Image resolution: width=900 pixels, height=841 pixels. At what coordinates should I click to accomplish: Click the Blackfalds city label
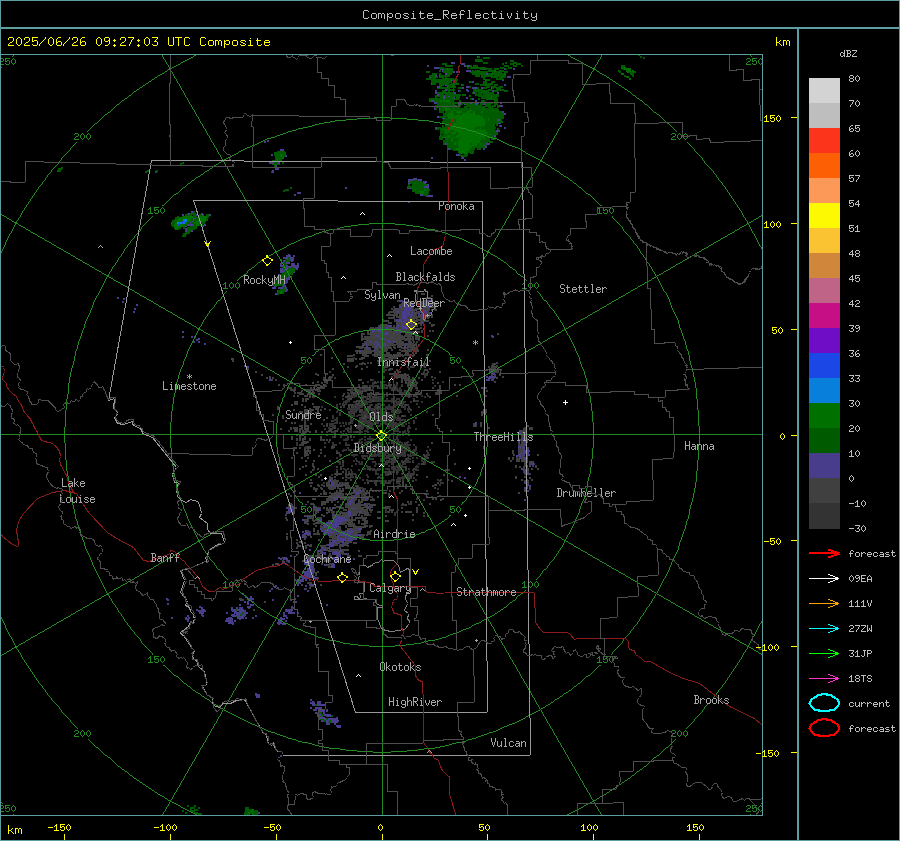pos(425,277)
